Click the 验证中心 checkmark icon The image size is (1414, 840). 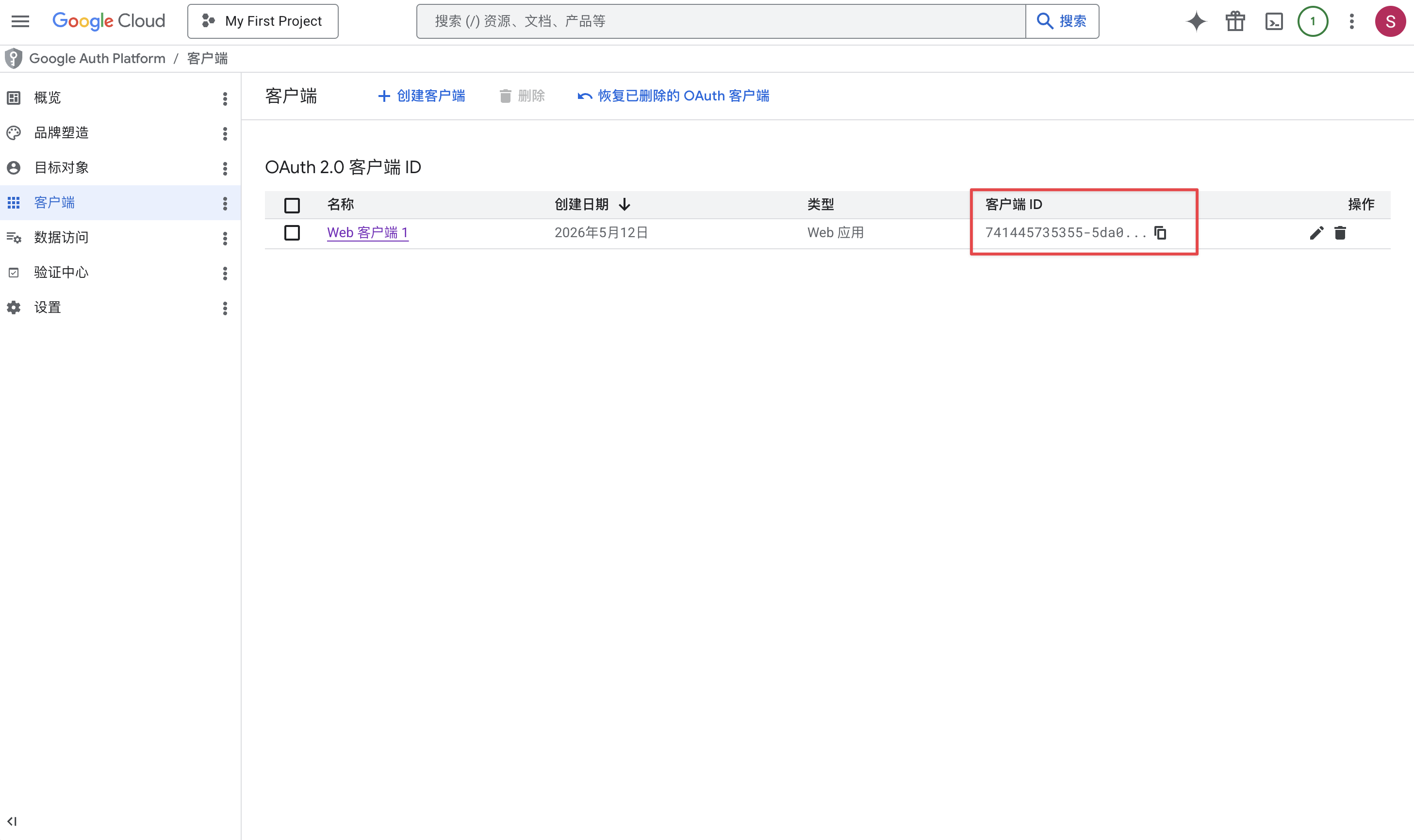14,272
